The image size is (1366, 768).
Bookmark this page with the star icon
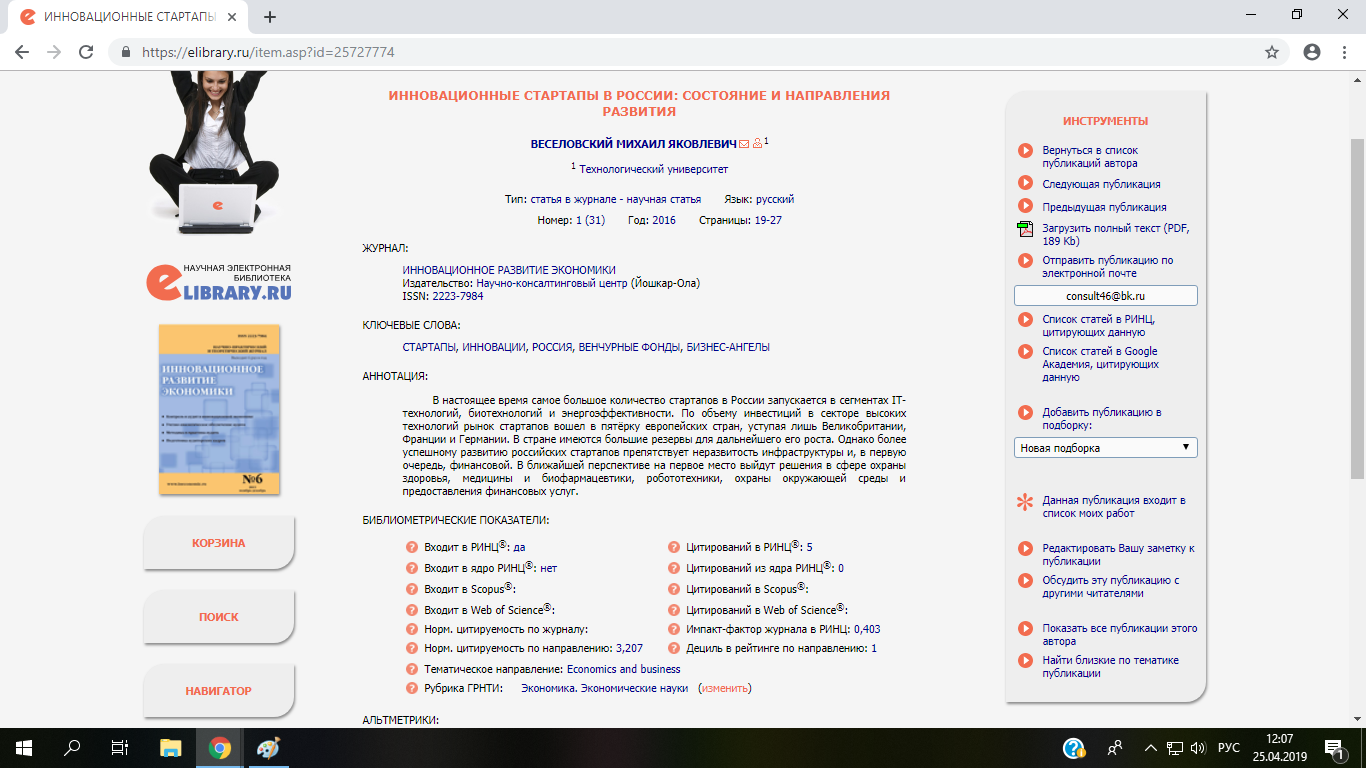tap(1272, 52)
